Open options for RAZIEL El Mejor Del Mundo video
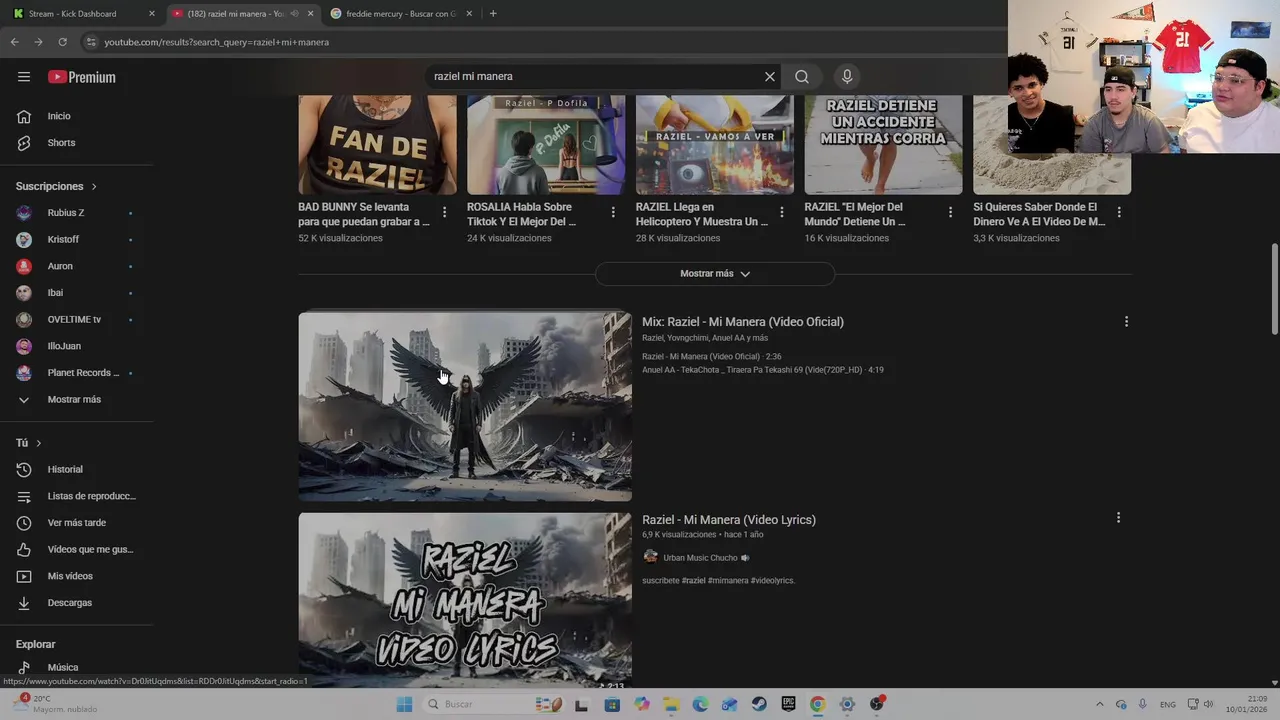1280x720 pixels. tap(951, 212)
